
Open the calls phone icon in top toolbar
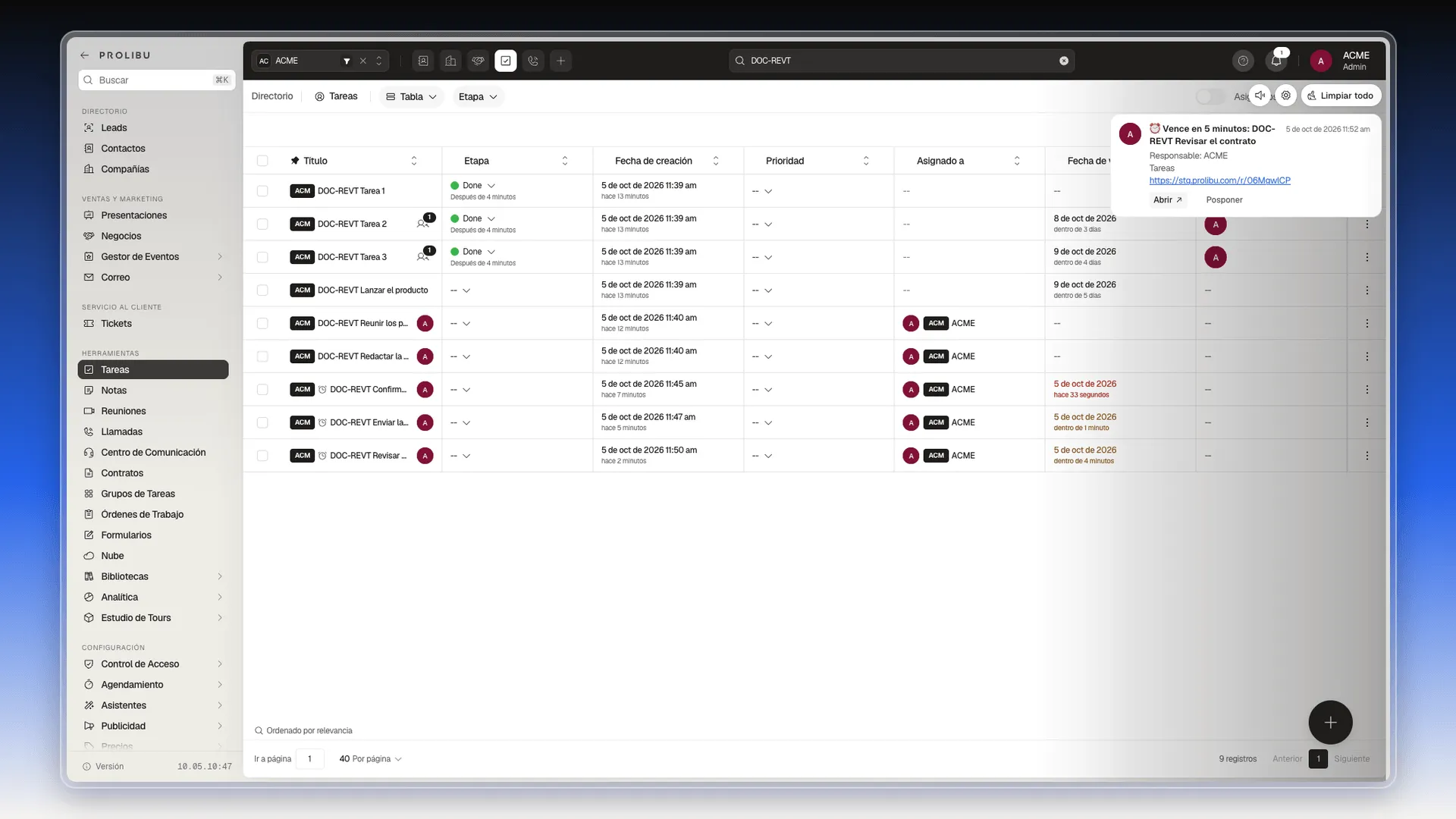pyautogui.click(x=533, y=61)
